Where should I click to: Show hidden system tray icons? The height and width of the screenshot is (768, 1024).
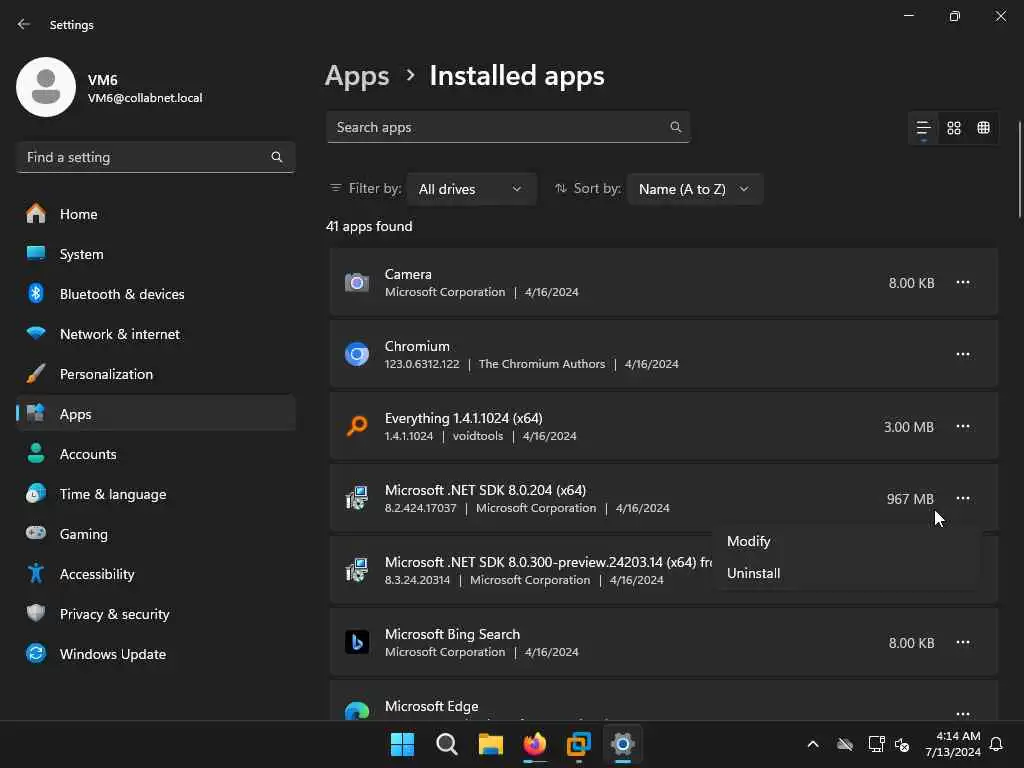813,744
